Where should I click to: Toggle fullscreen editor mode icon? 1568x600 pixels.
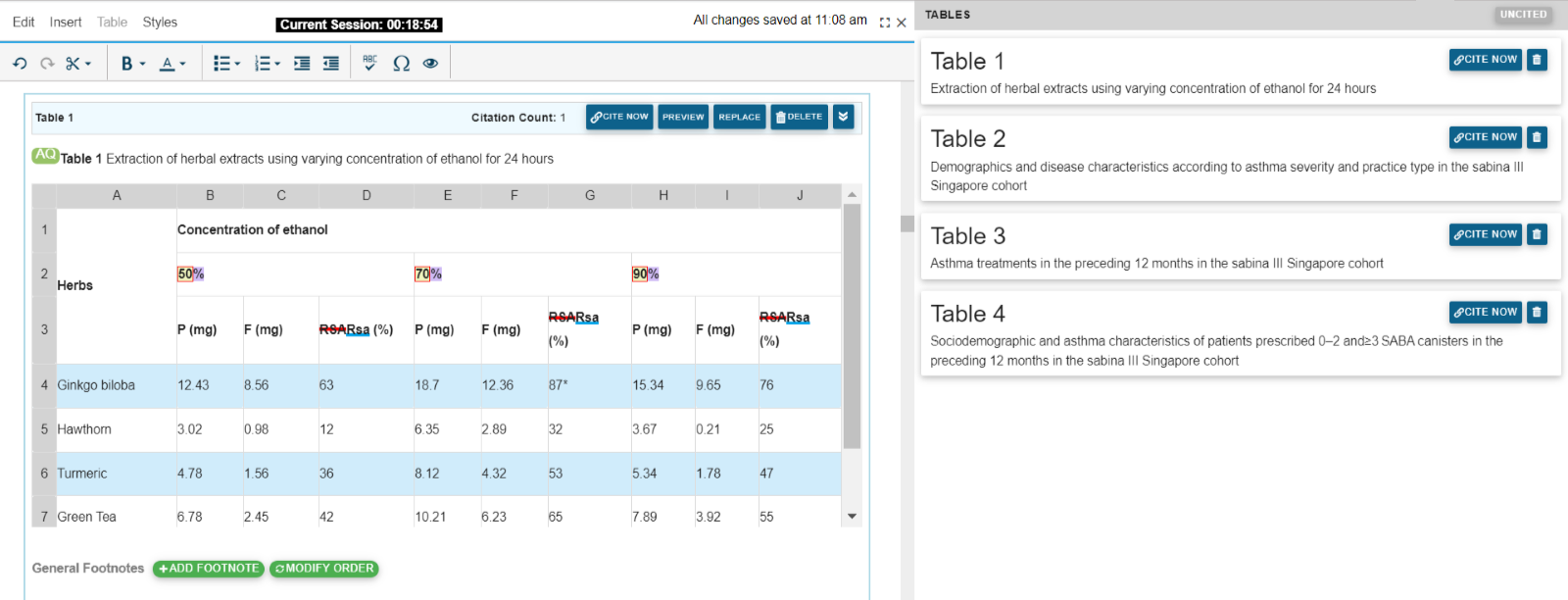[885, 23]
